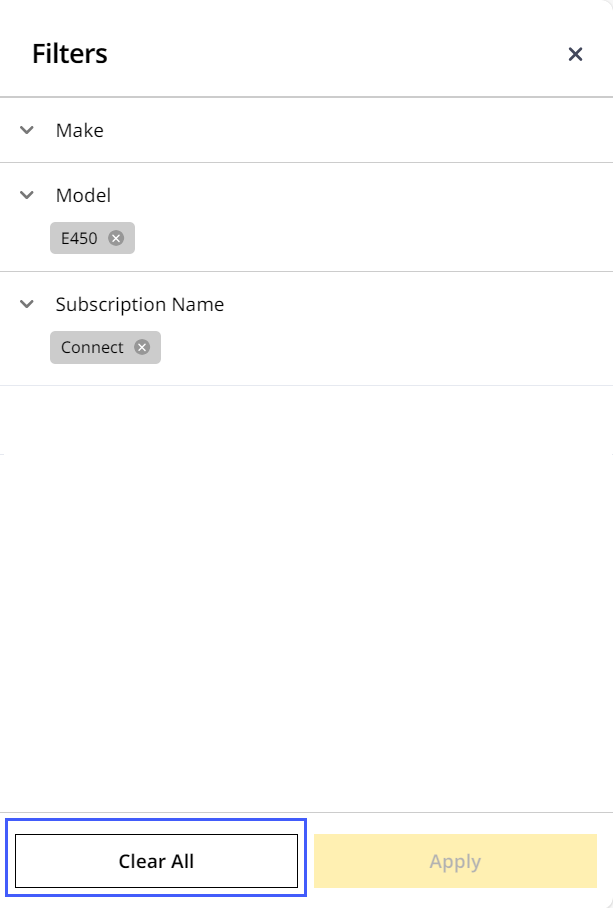The height and width of the screenshot is (908, 613).
Task: Remove the Connect chip via its x icon
Action: point(142,347)
